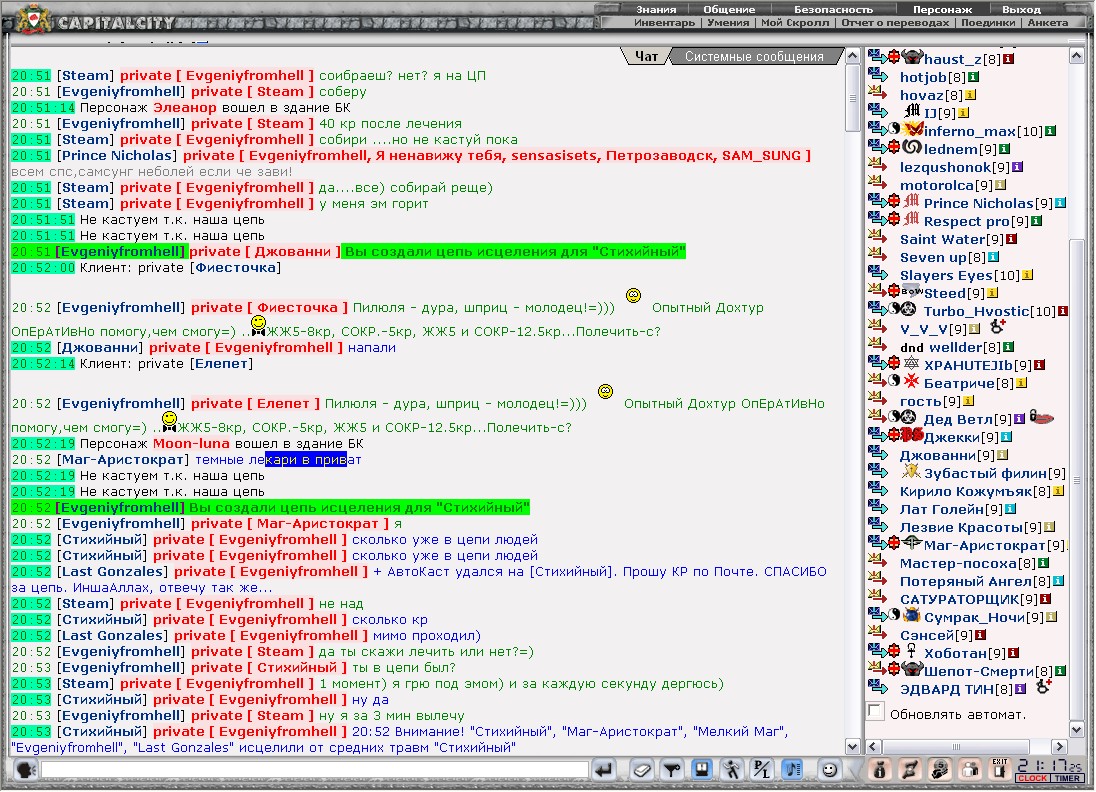This screenshot has width=1096, height=792.
Task: Click private message icon beside Seven up
Action: click(x=877, y=254)
